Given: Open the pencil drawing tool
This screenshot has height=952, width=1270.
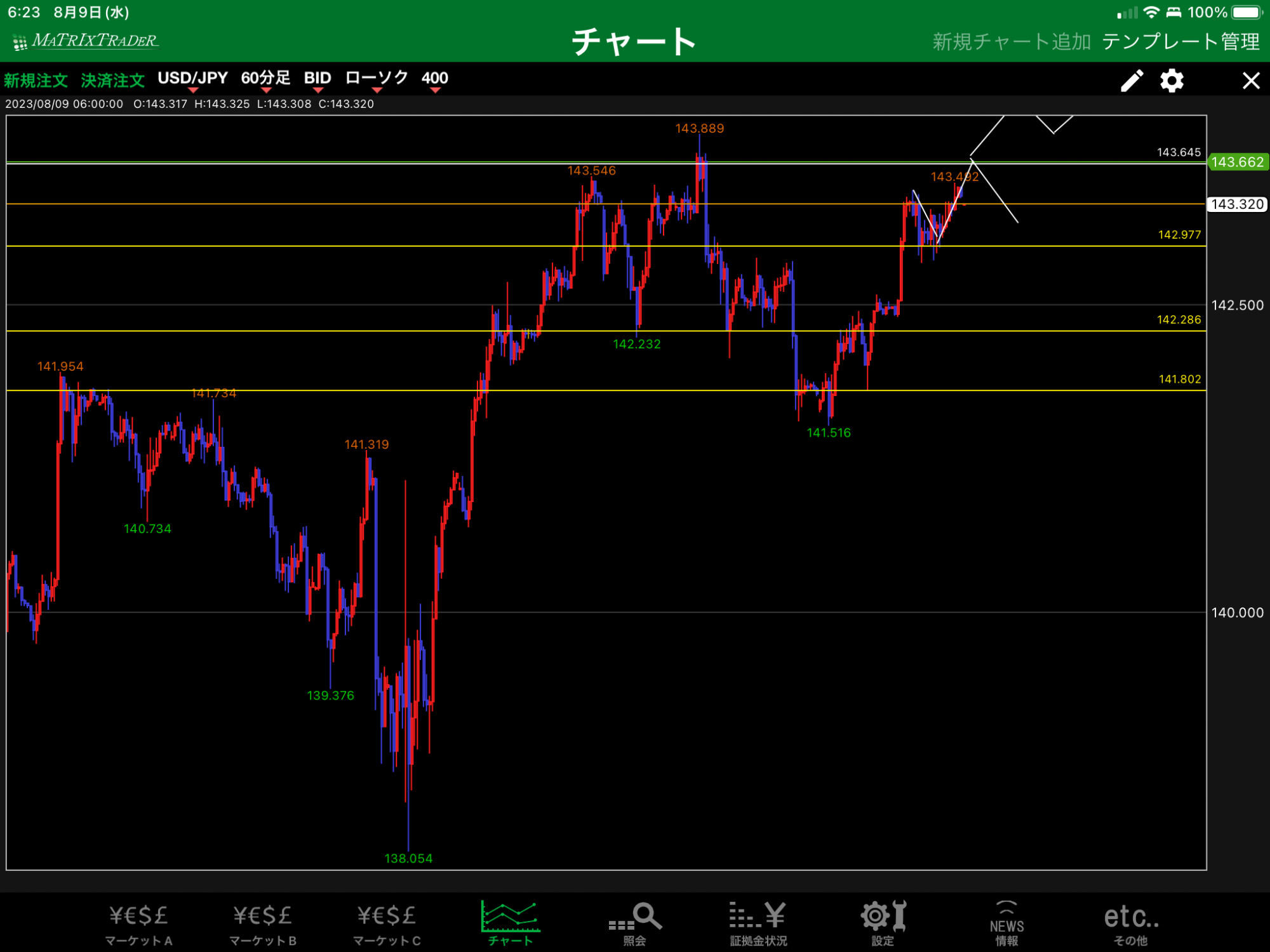Looking at the screenshot, I should 1132,81.
